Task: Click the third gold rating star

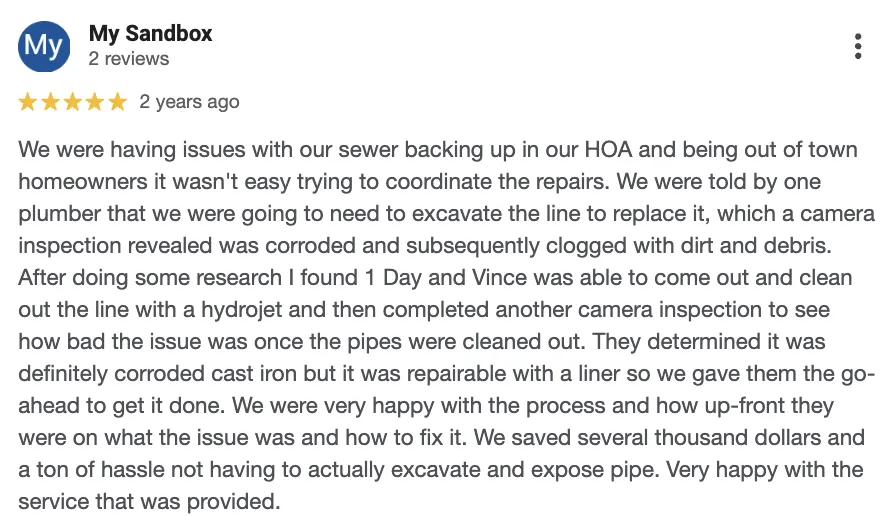Action: pos(72,102)
